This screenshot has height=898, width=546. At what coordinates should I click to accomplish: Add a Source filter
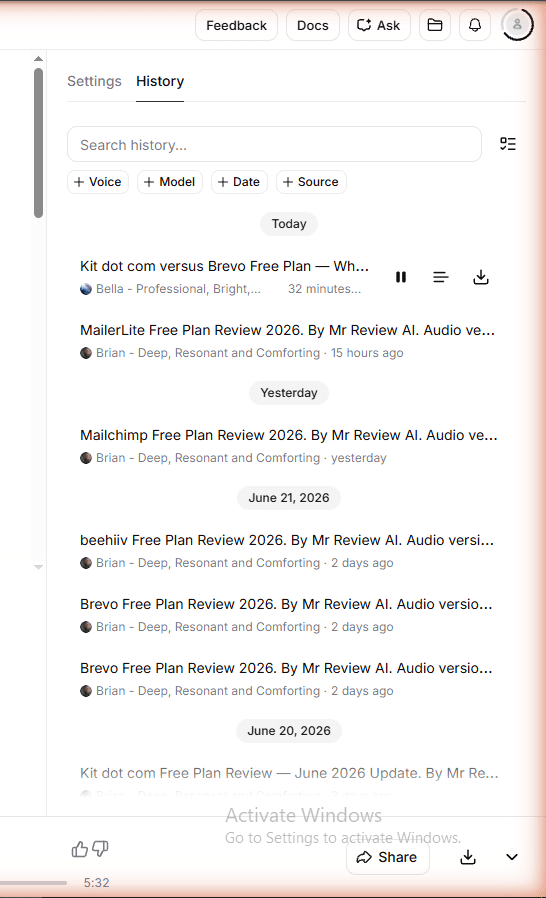[311, 182]
